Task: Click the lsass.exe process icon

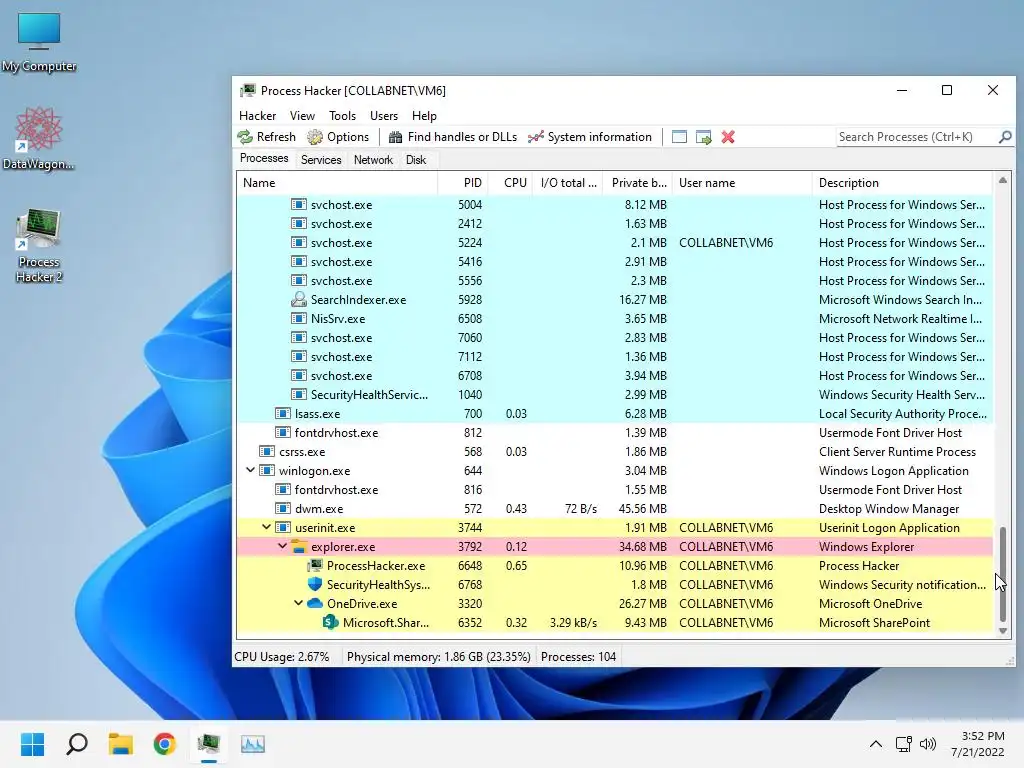Action: [283, 413]
